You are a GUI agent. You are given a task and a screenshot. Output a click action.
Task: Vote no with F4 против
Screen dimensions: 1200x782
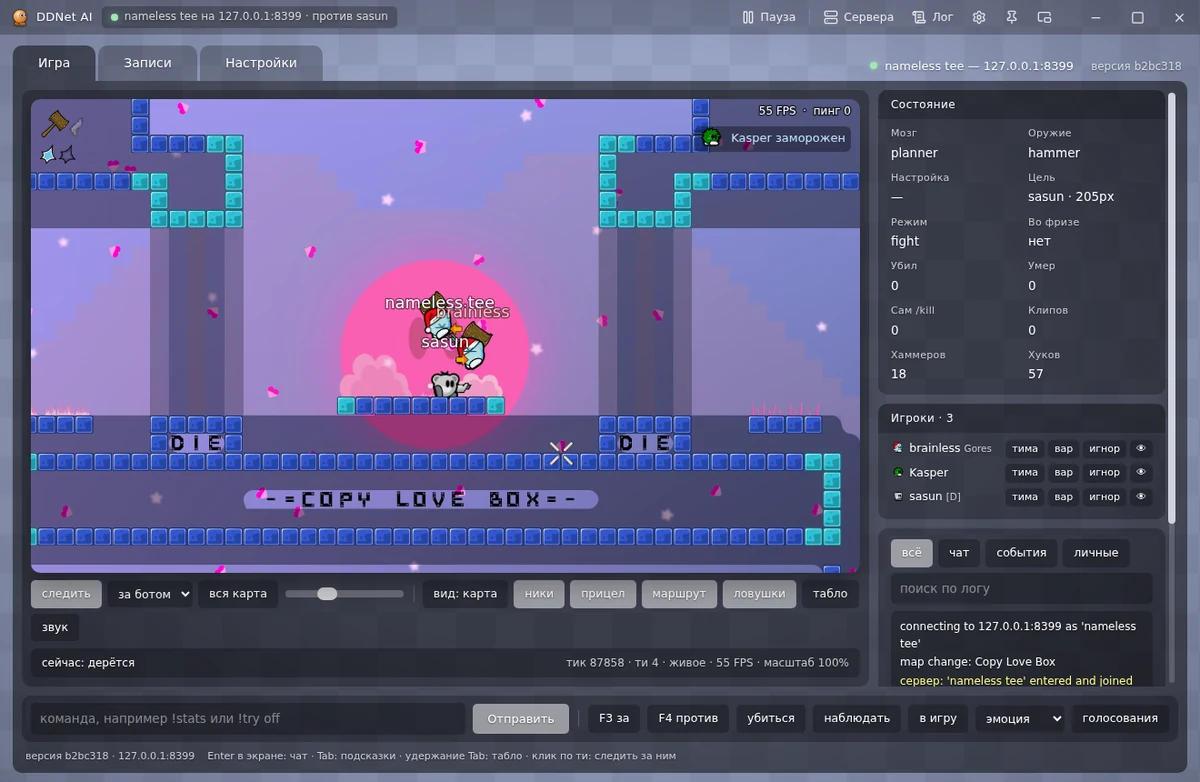point(688,718)
